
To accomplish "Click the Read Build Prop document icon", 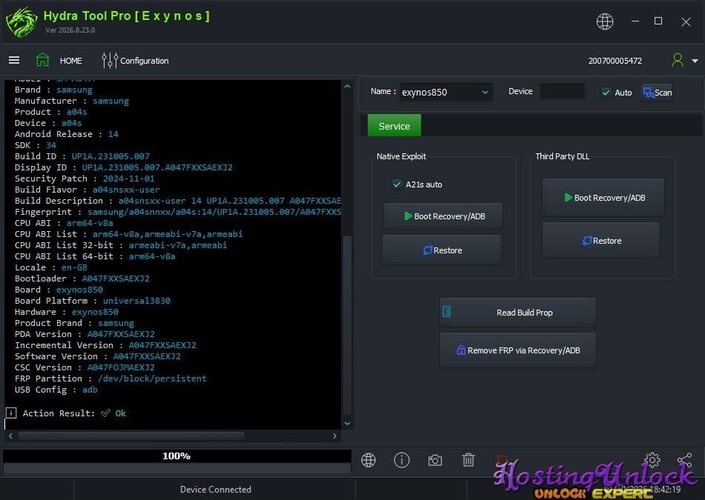I will click(x=447, y=311).
